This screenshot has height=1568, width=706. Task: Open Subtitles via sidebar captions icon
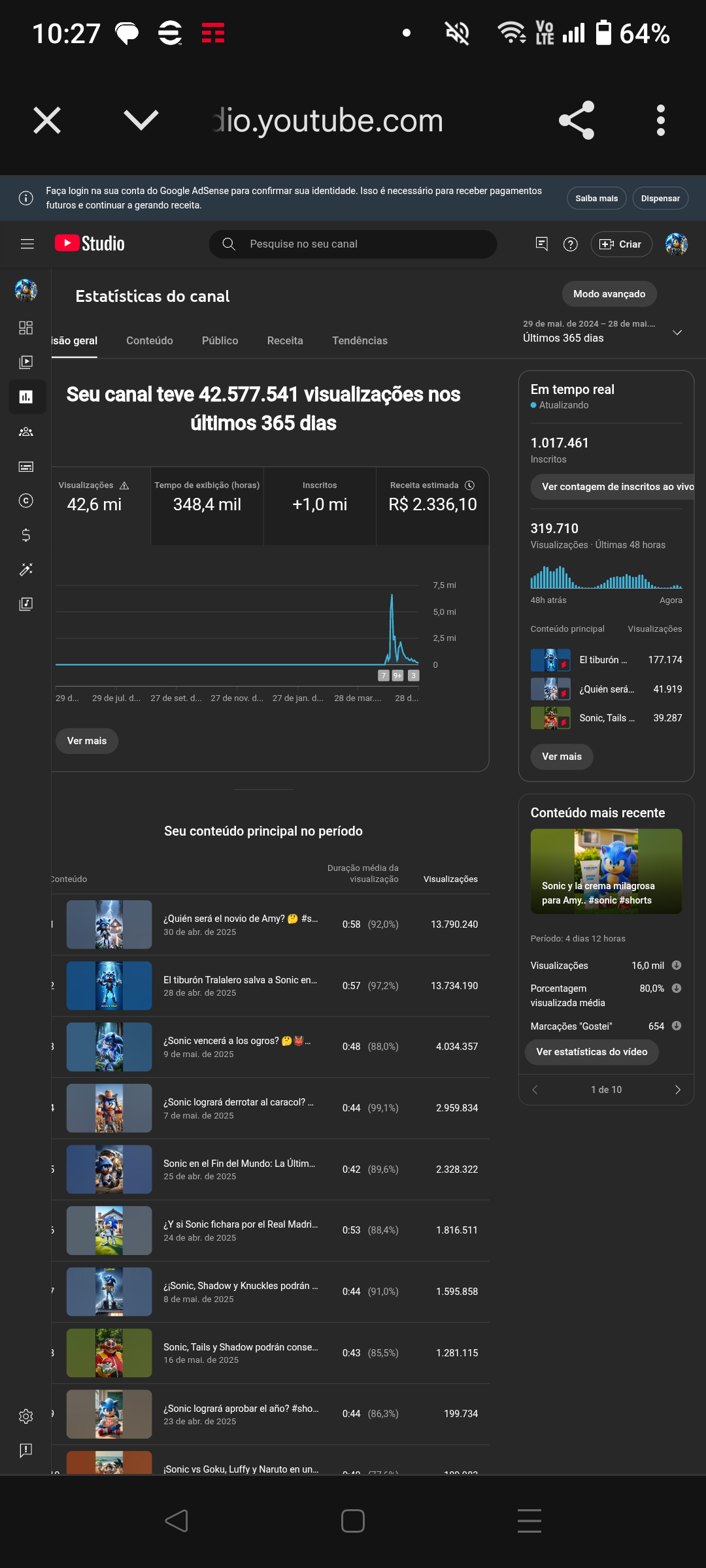26,466
